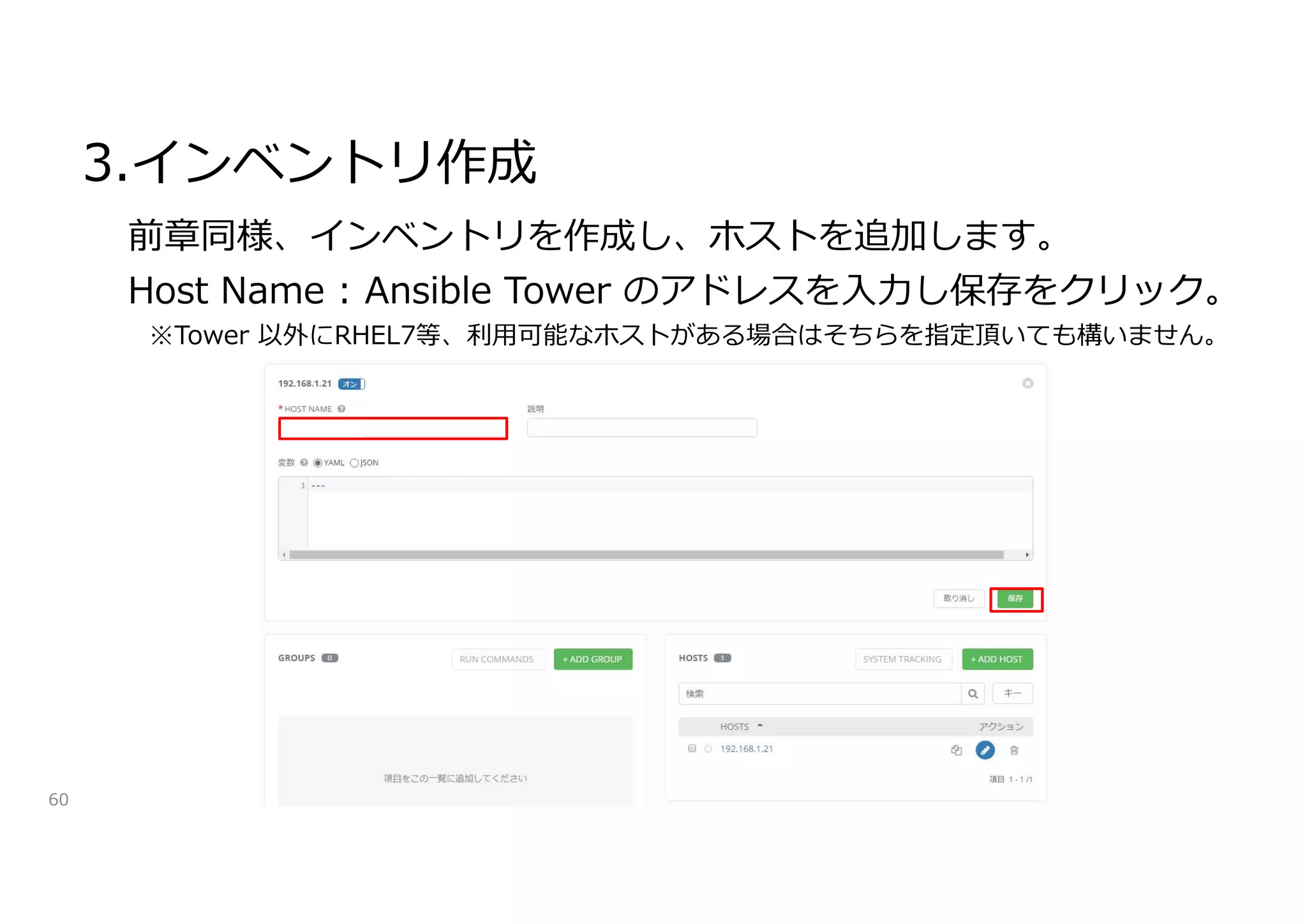Click the キー key button next to search
1307x924 pixels.
coord(1013,694)
